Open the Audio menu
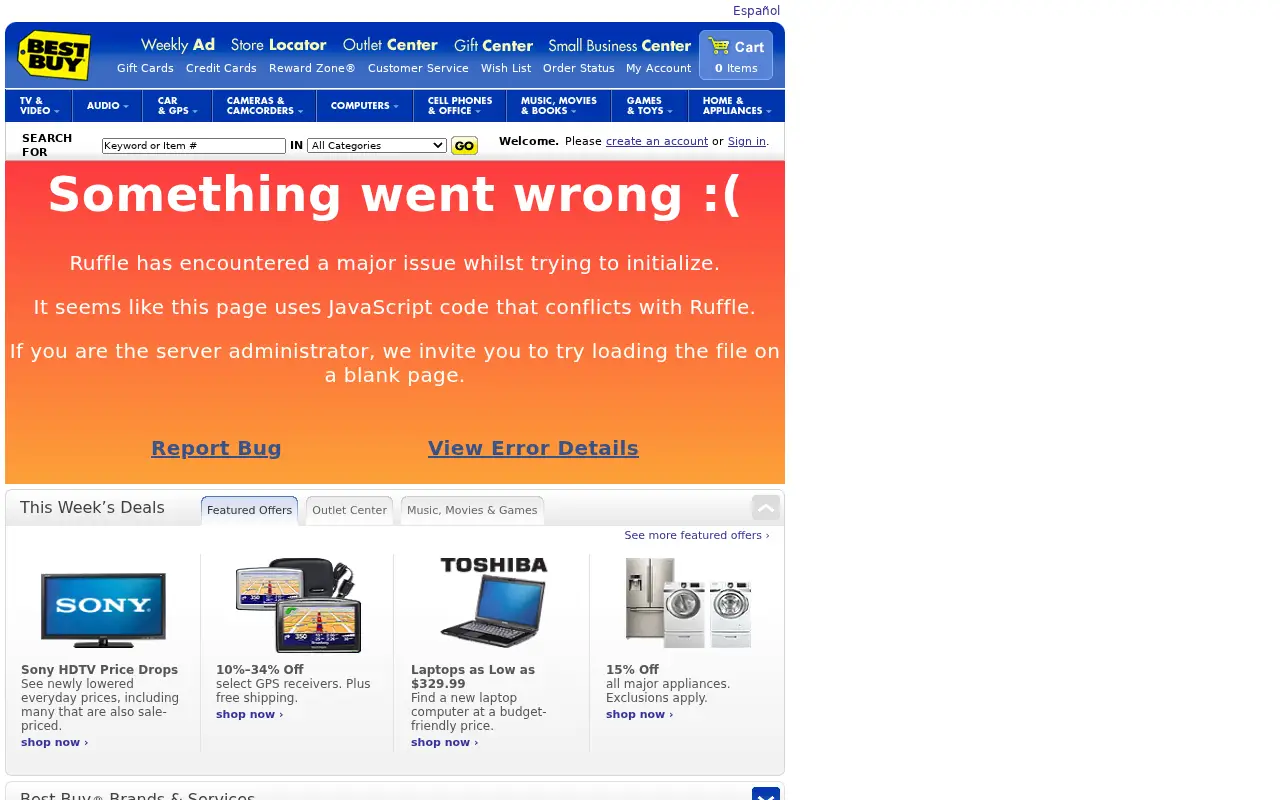 coord(107,106)
